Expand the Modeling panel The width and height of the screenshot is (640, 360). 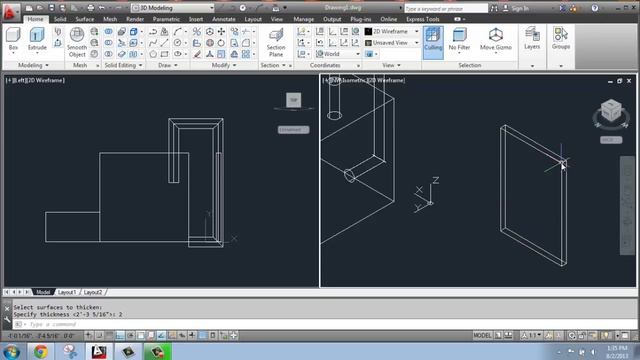[33, 65]
